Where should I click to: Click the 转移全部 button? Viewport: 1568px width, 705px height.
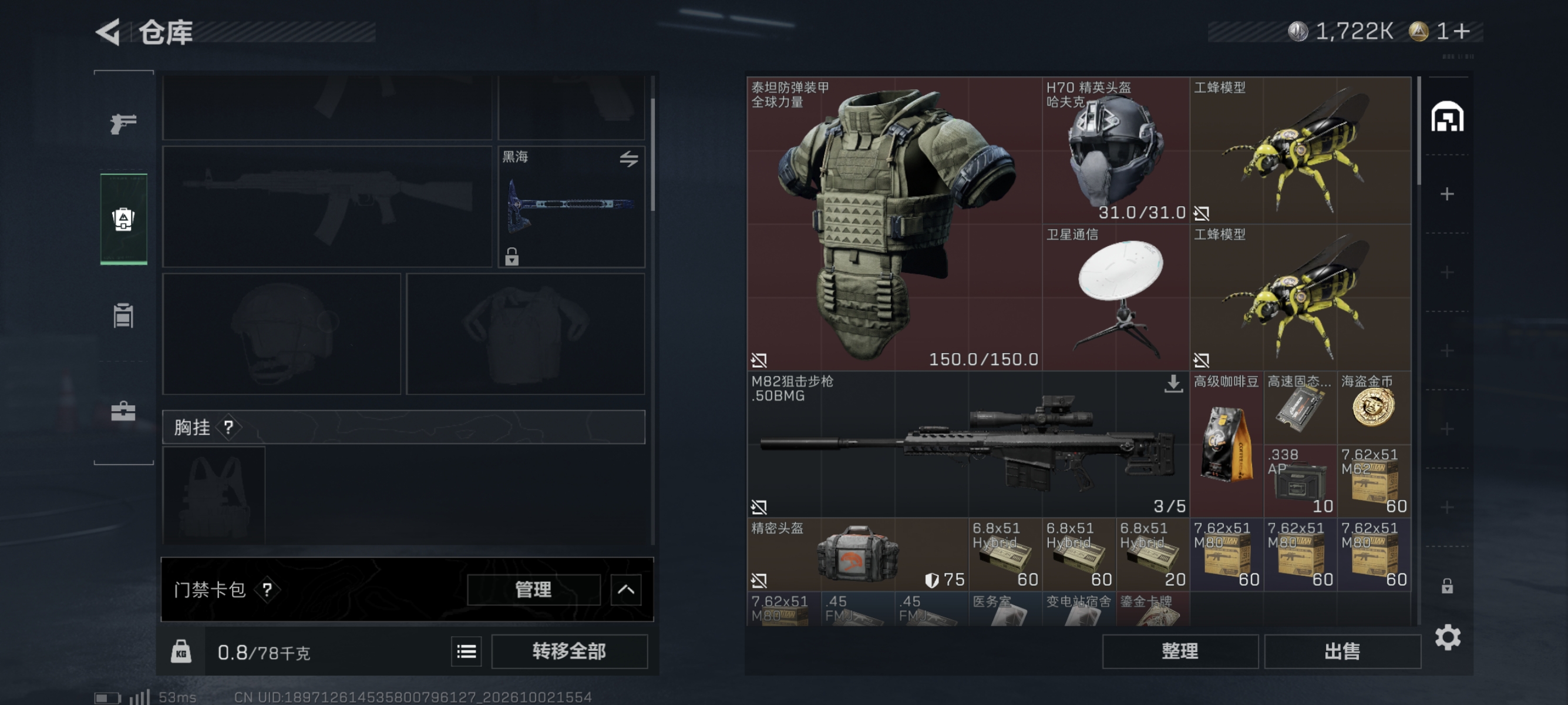[x=569, y=652]
